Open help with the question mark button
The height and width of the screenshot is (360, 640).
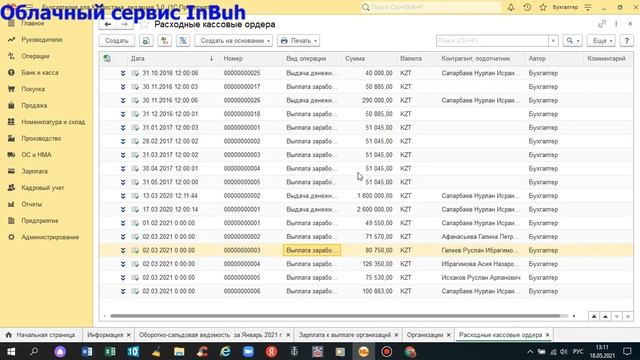(627, 41)
